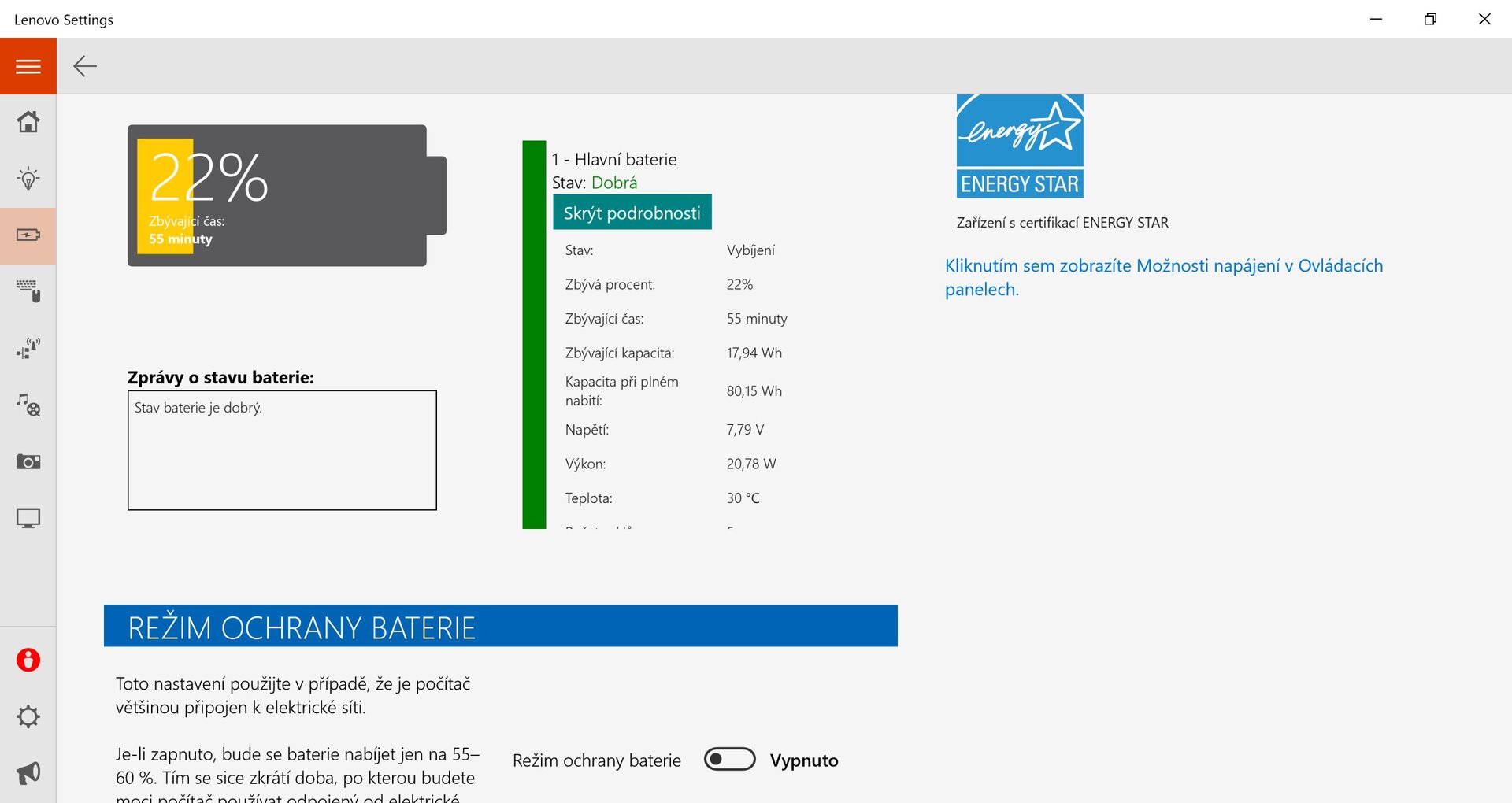Click the ENERGY STAR logo
The height and width of the screenshot is (803, 1512).
[1020, 146]
